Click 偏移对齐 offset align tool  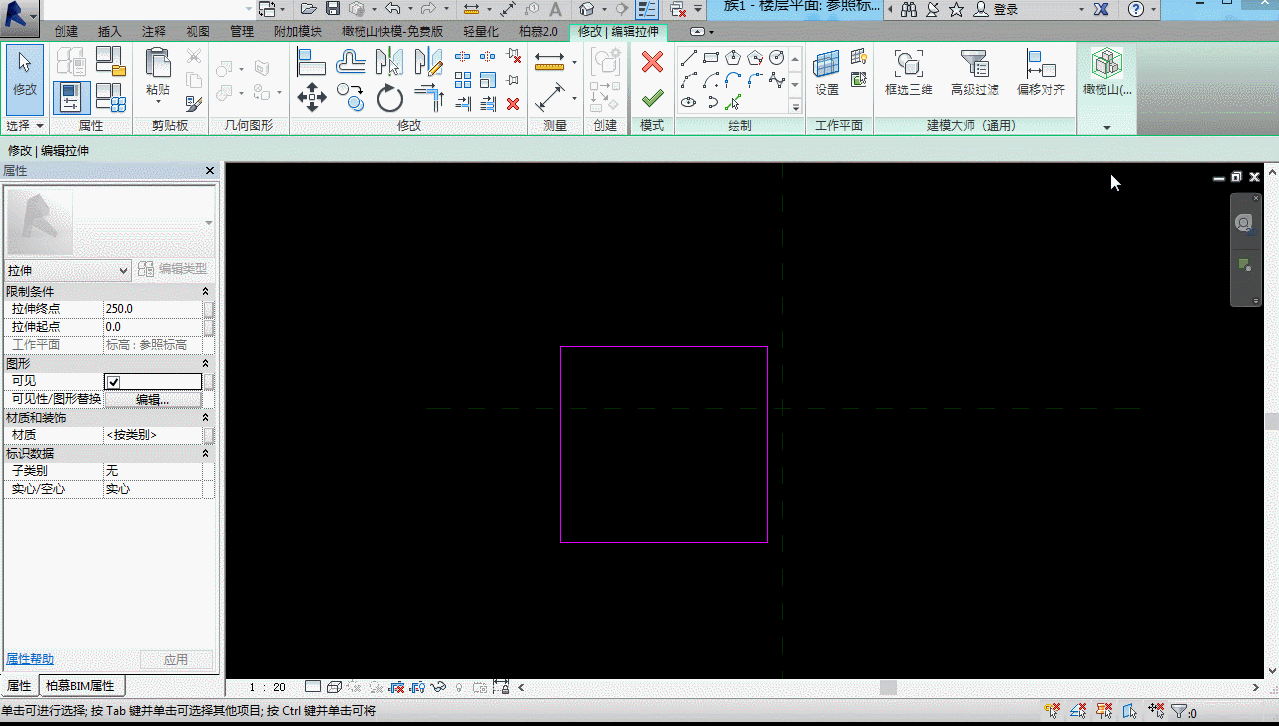tap(1041, 72)
